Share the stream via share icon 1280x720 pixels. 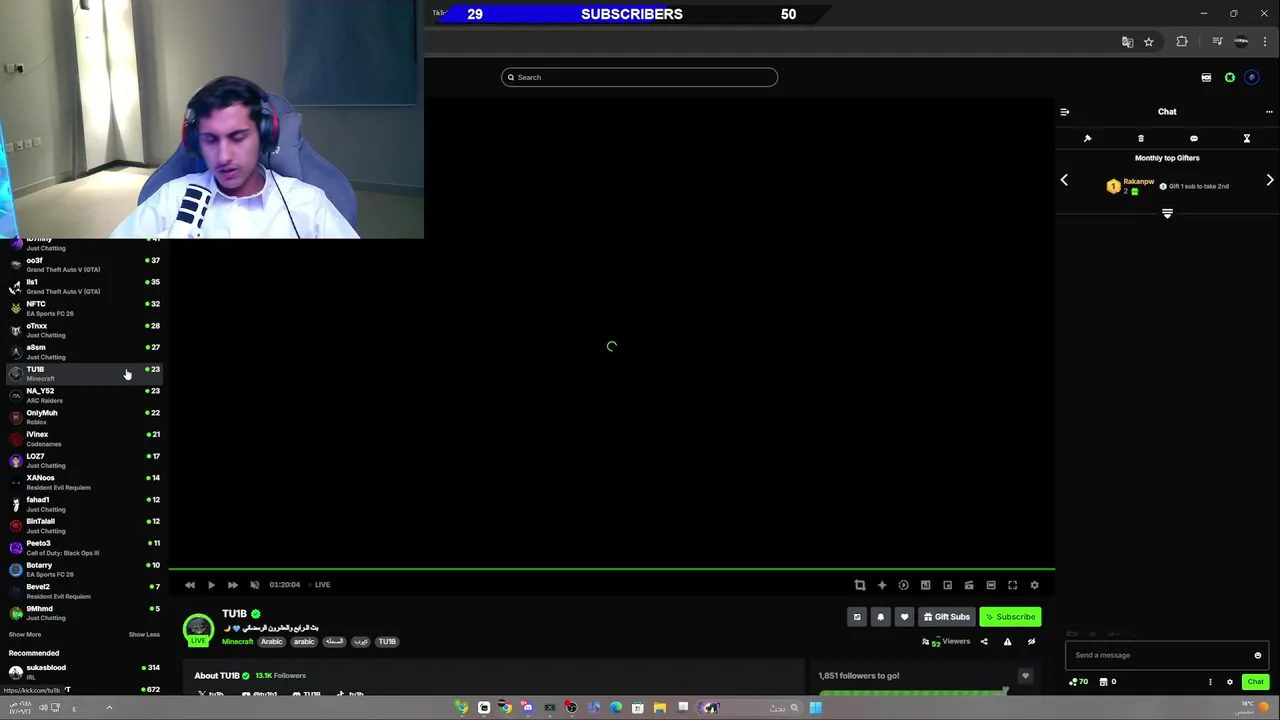[984, 642]
